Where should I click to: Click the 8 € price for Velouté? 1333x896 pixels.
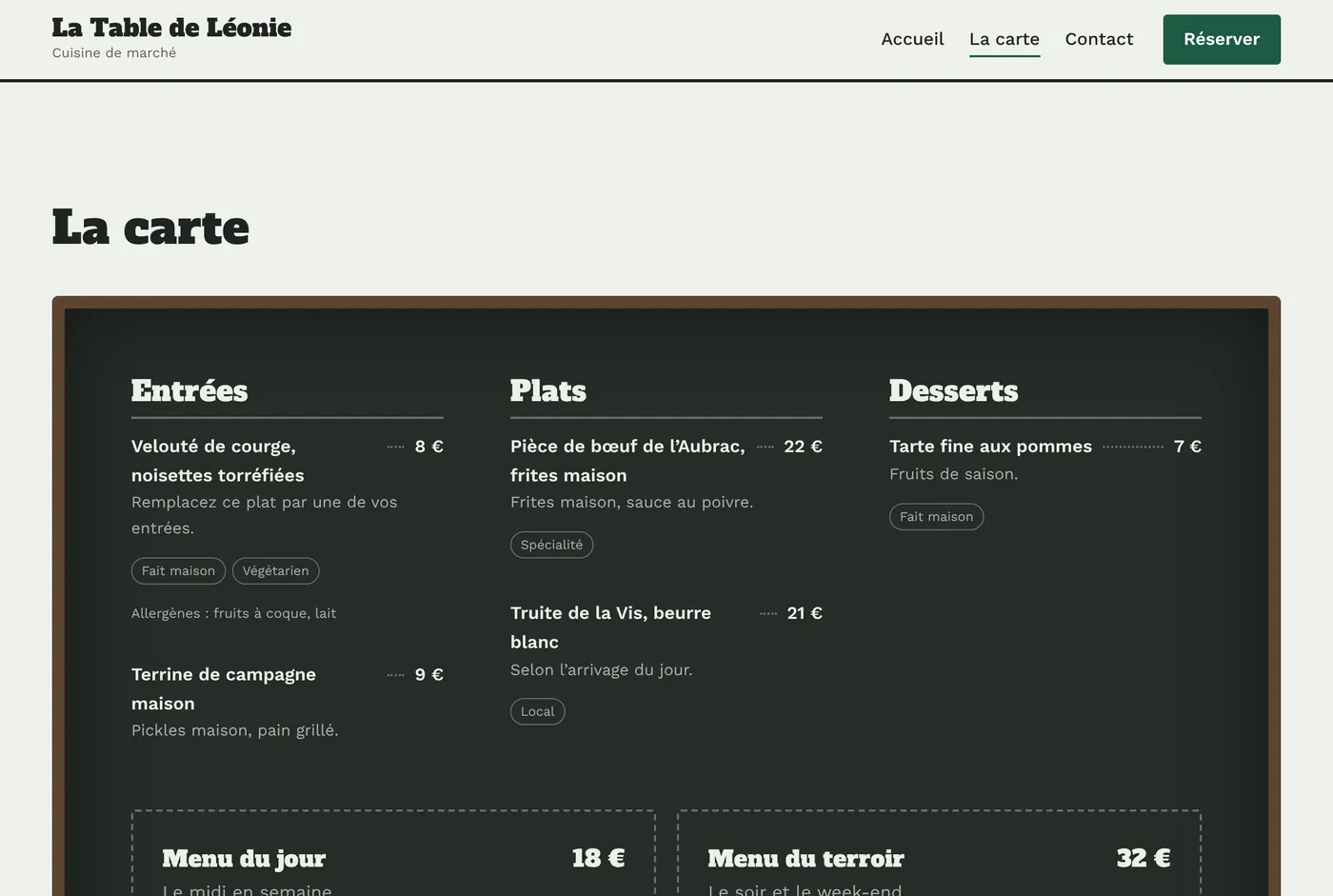tap(429, 447)
